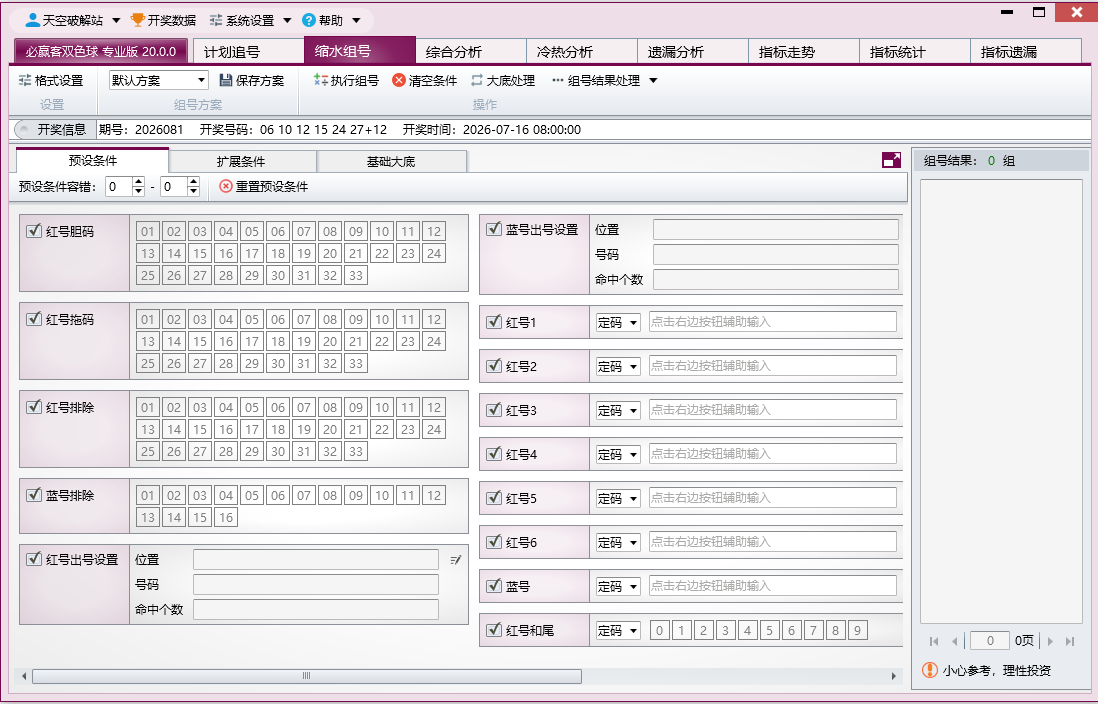1098x704 pixels.
Task: Select number 33 in 红号拖码
Action: coord(356,364)
